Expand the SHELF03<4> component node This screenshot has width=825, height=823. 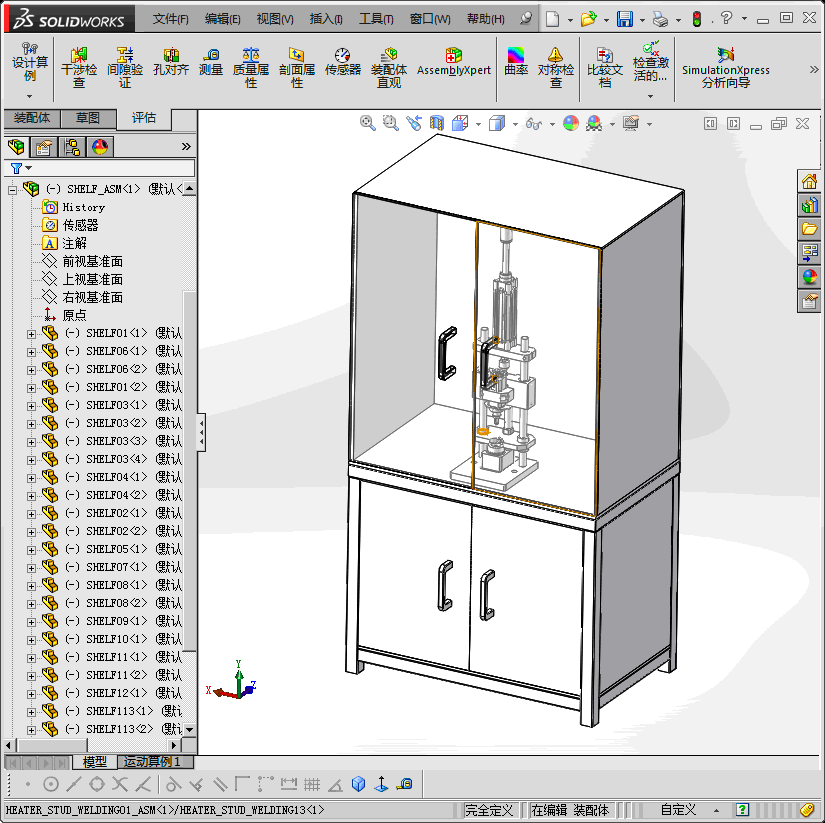(x=32, y=460)
